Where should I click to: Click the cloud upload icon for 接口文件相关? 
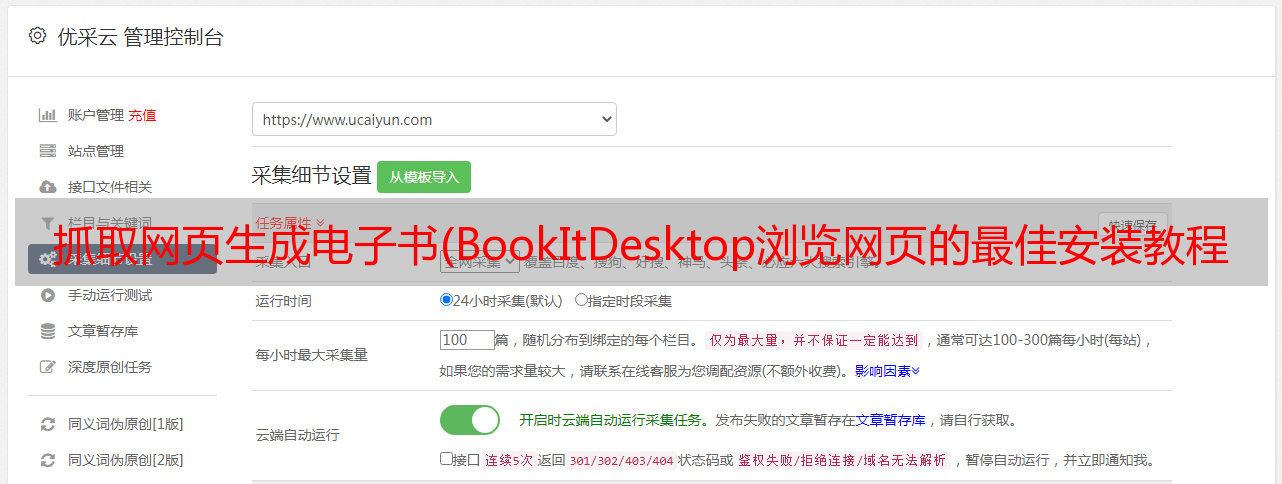(47, 187)
